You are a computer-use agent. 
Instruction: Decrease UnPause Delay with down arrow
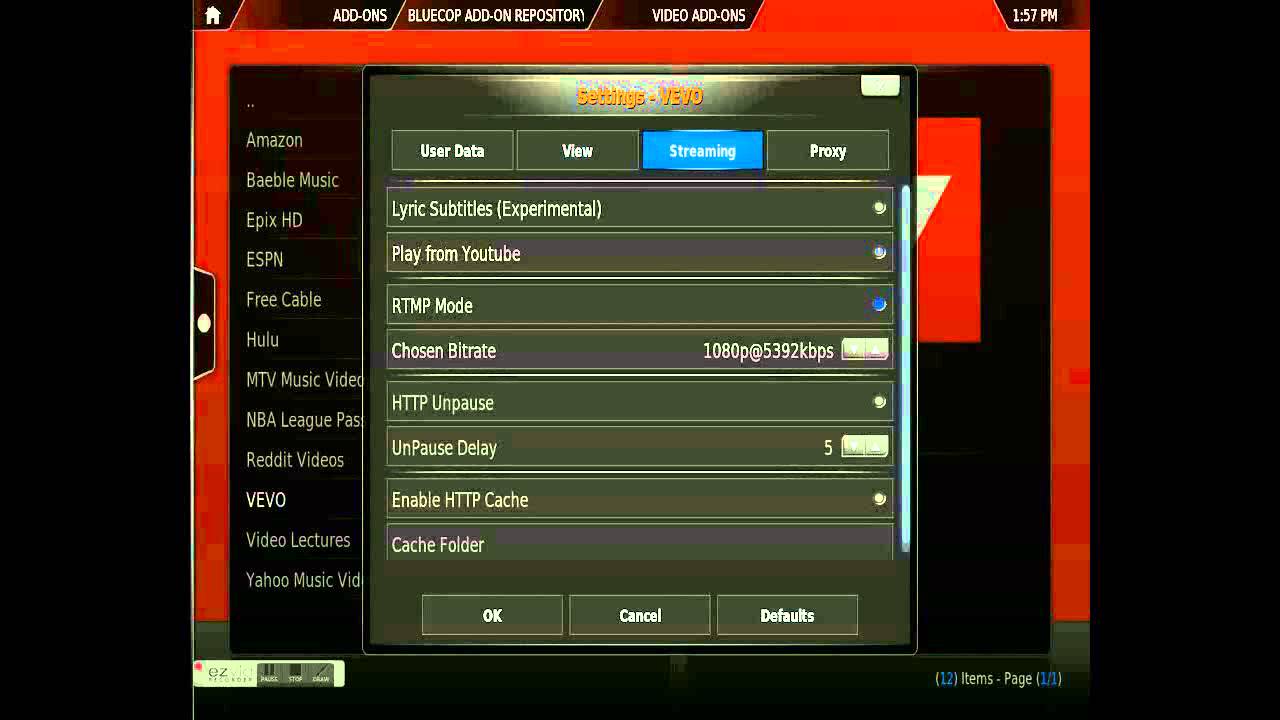854,447
